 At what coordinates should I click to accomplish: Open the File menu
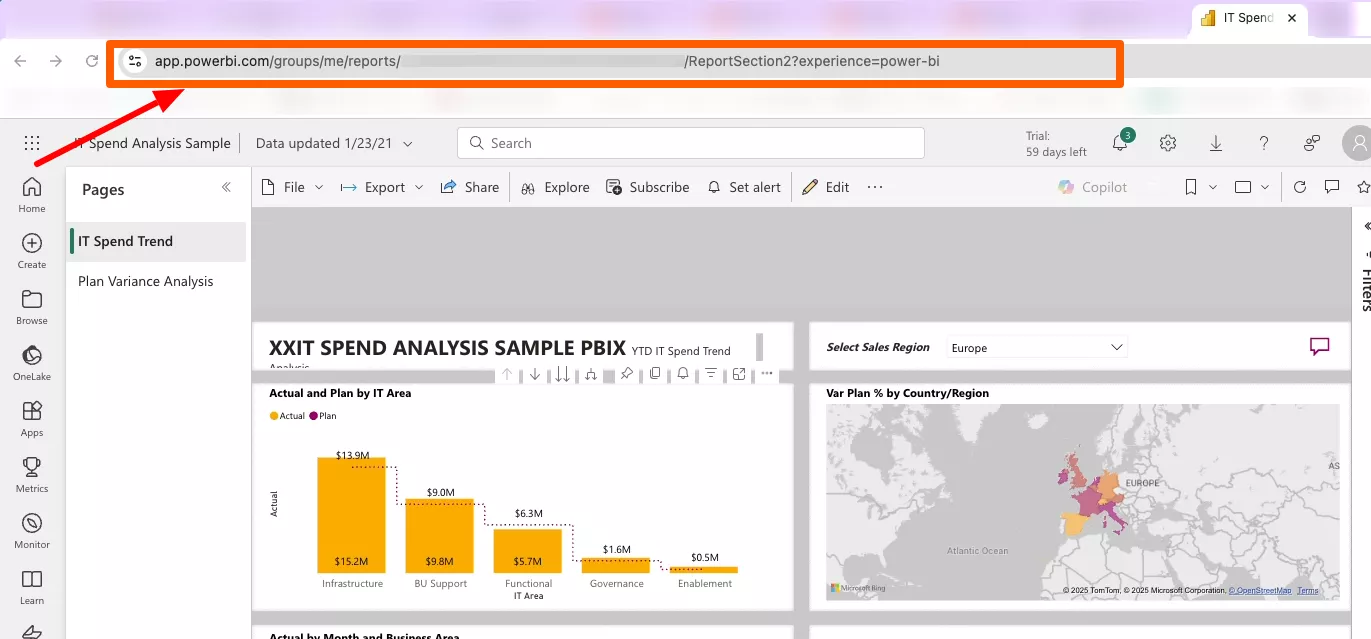point(292,187)
